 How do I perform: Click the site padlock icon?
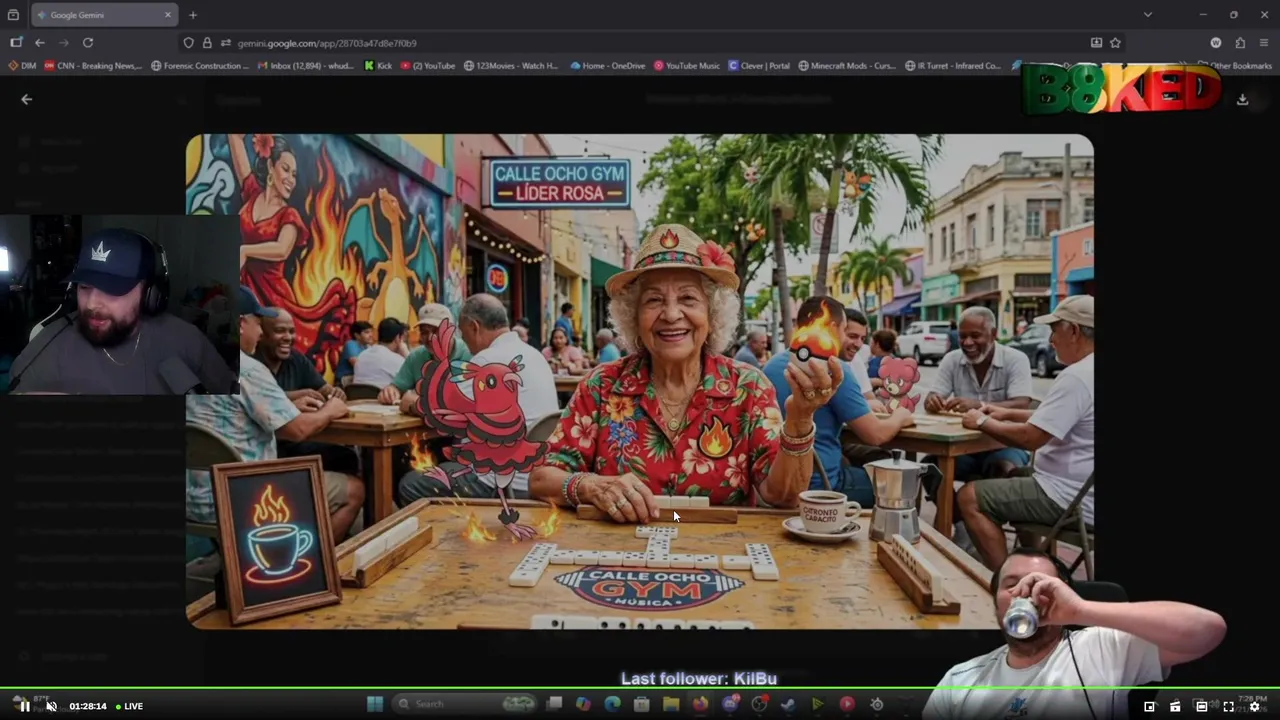pyautogui.click(x=207, y=43)
